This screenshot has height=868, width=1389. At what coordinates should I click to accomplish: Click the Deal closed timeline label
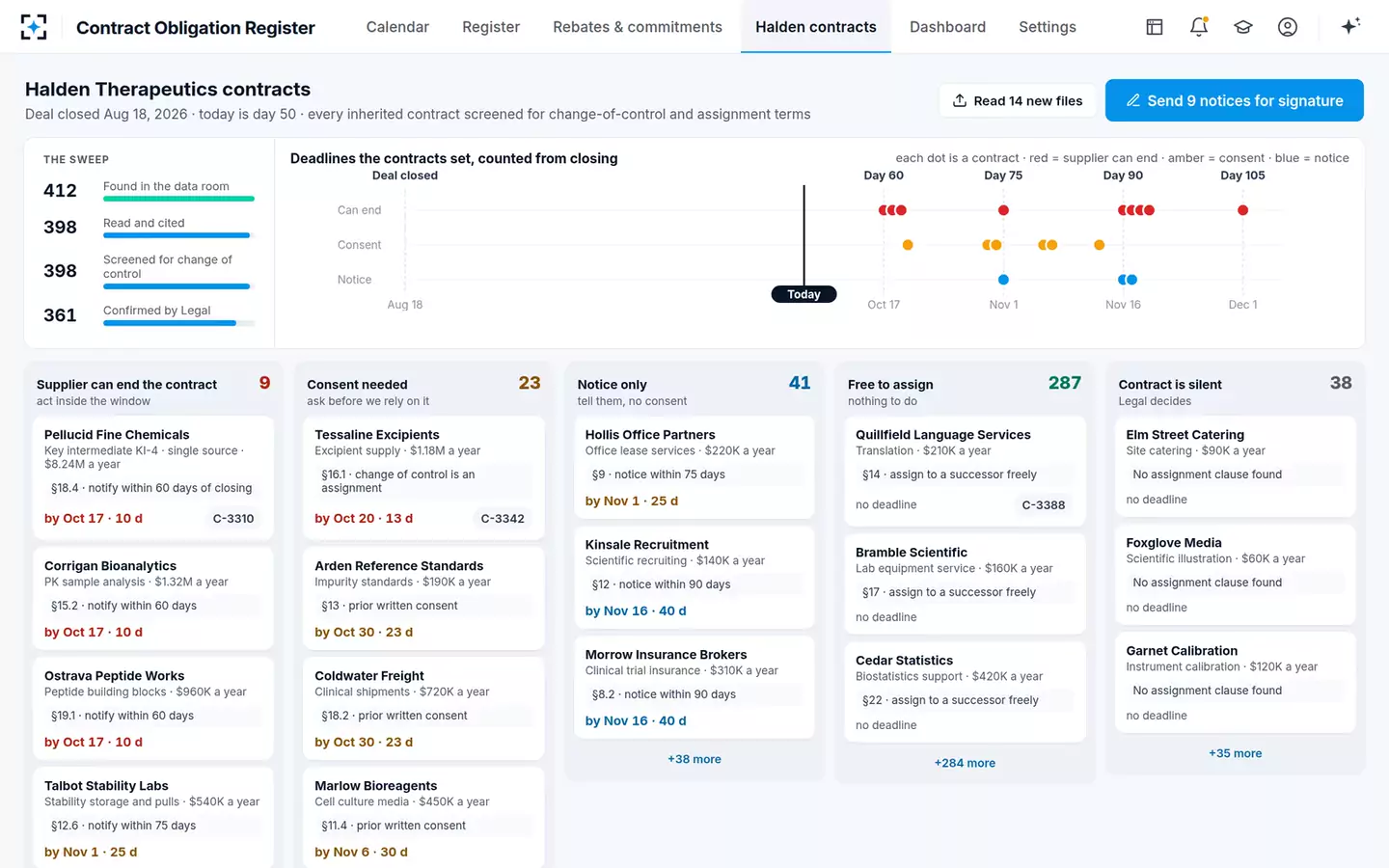coord(405,176)
